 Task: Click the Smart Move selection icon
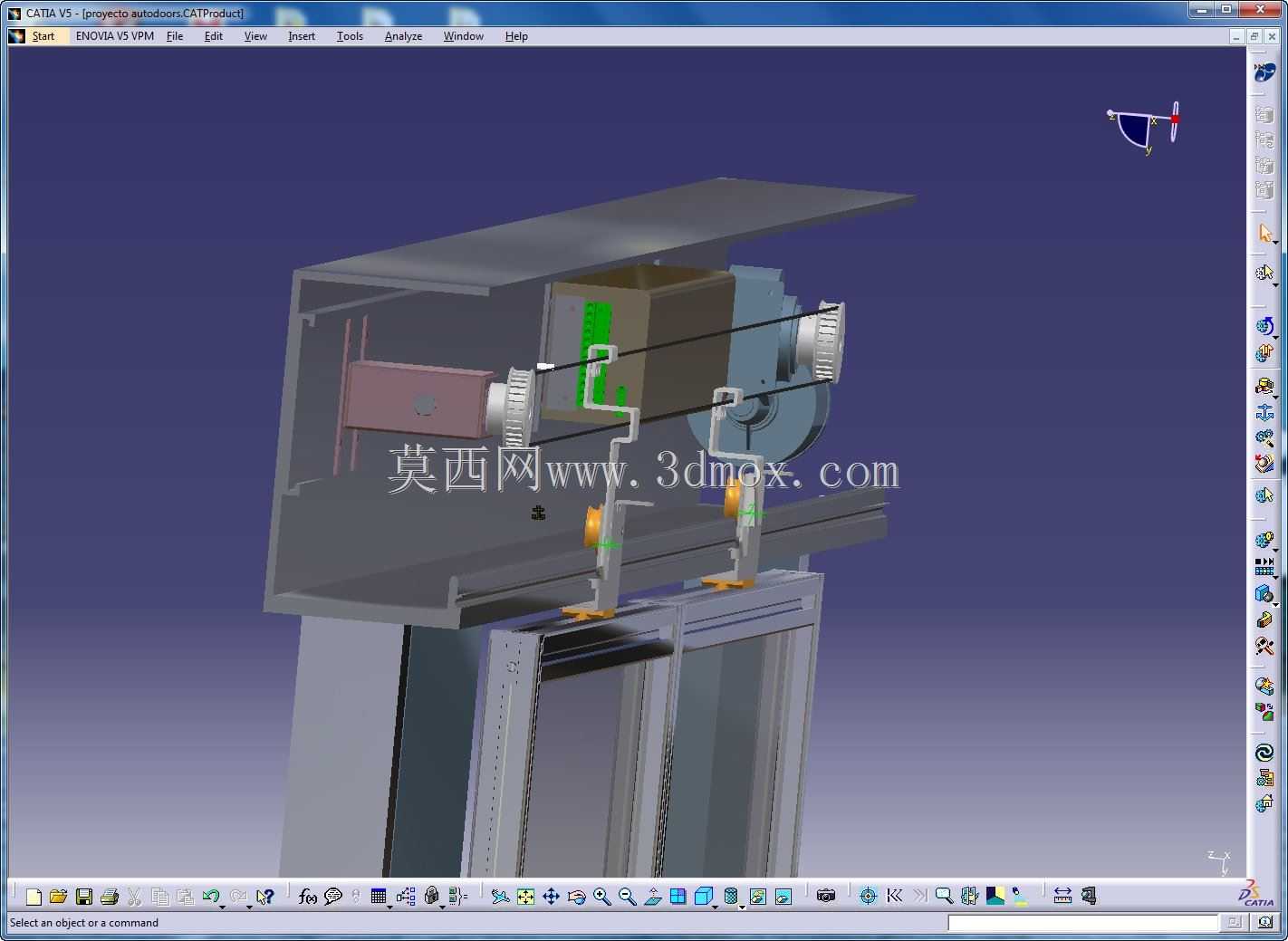[x=1264, y=273]
